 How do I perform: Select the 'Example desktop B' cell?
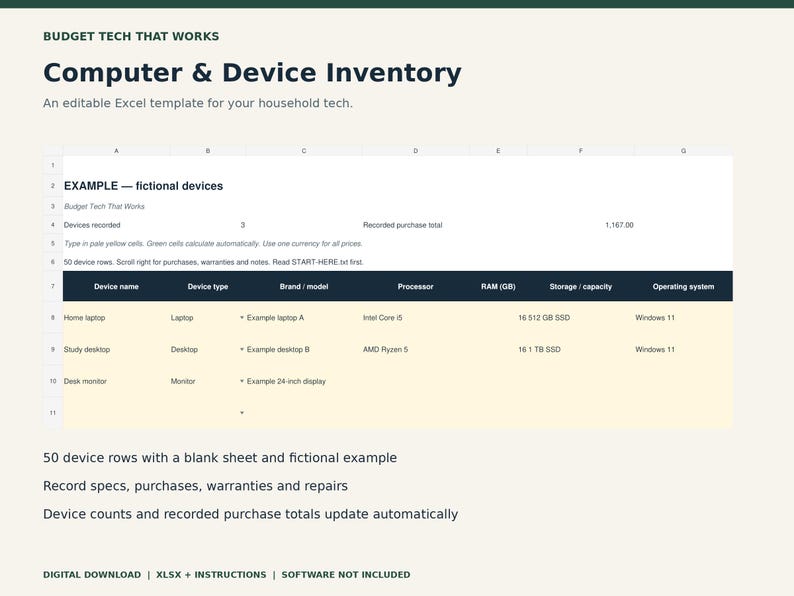pyautogui.click(x=304, y=349)
